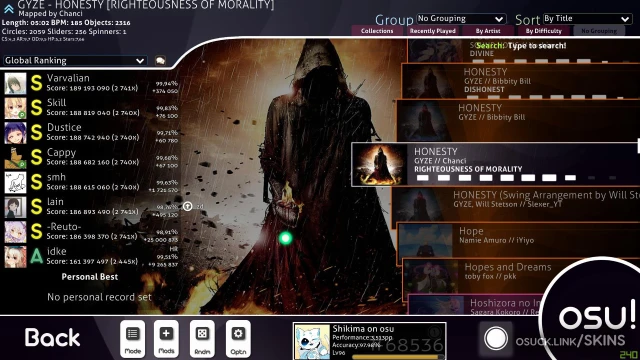Open the Sort By Title dropdown
640x360 pixels.
(x=587, y=19)
